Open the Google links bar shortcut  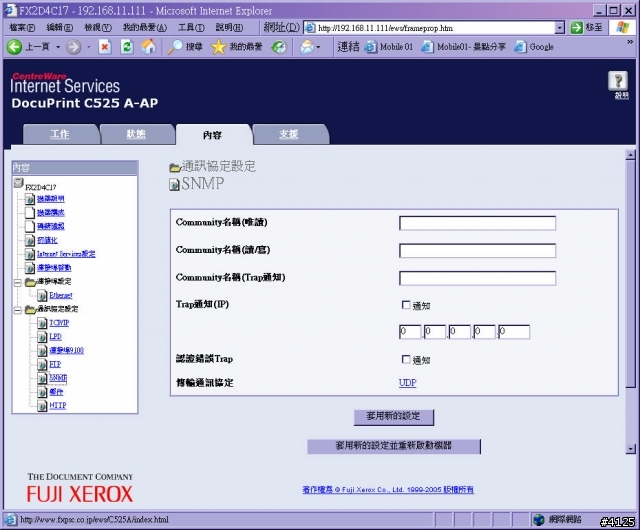coord(534,47)
